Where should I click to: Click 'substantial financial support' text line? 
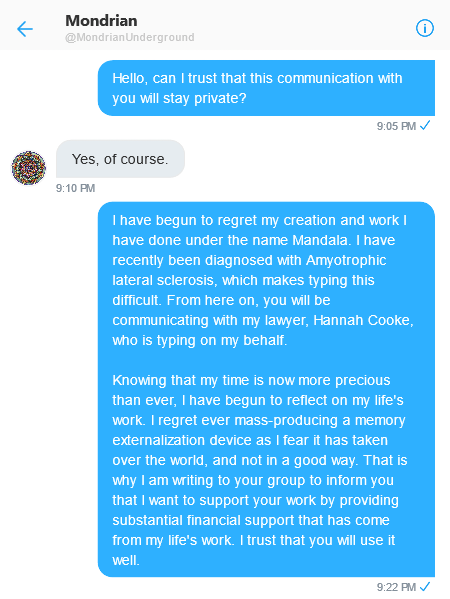click(x=251, y=520)
